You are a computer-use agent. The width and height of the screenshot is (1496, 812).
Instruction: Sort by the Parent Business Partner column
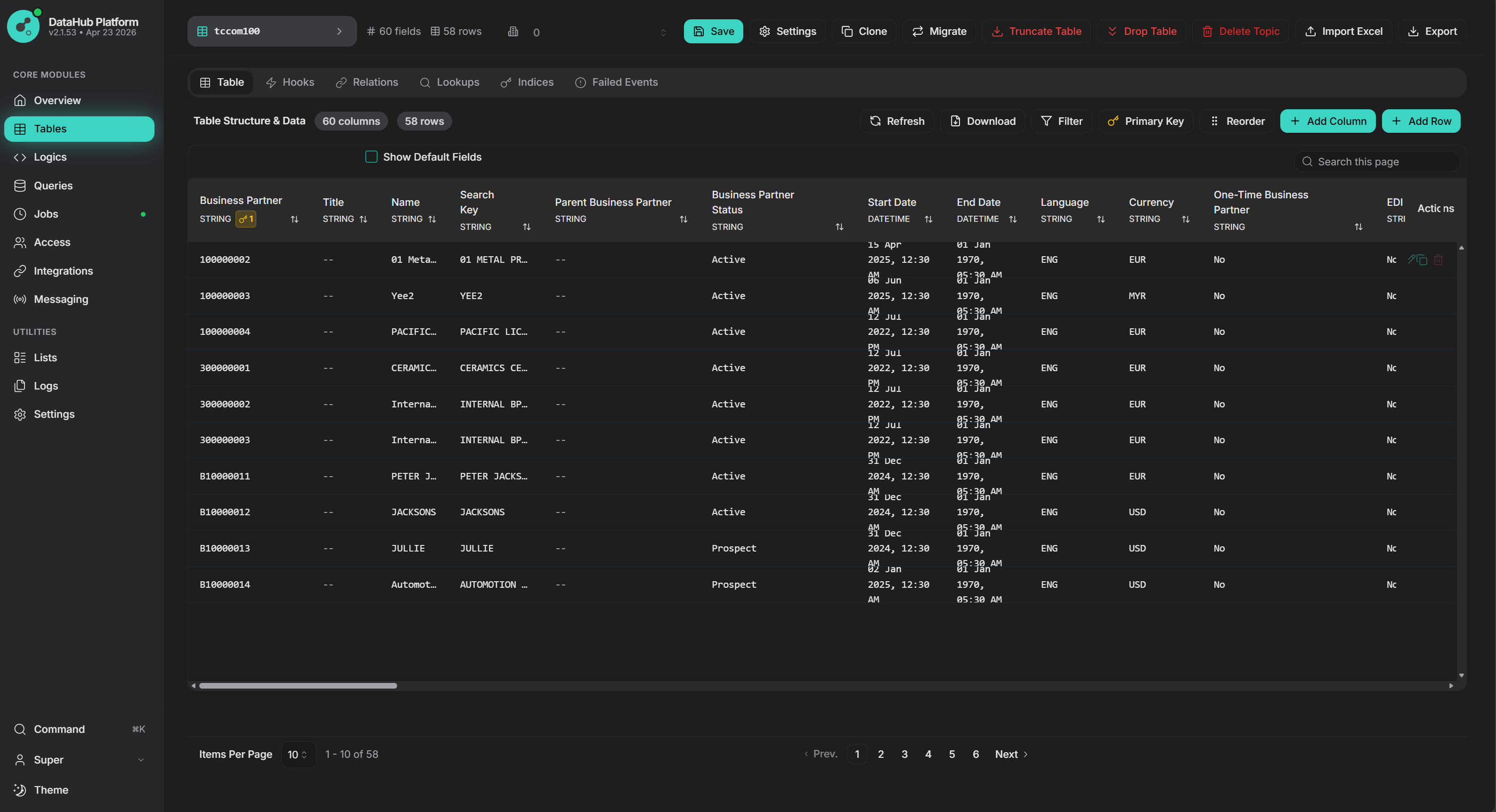pos(683,219)
